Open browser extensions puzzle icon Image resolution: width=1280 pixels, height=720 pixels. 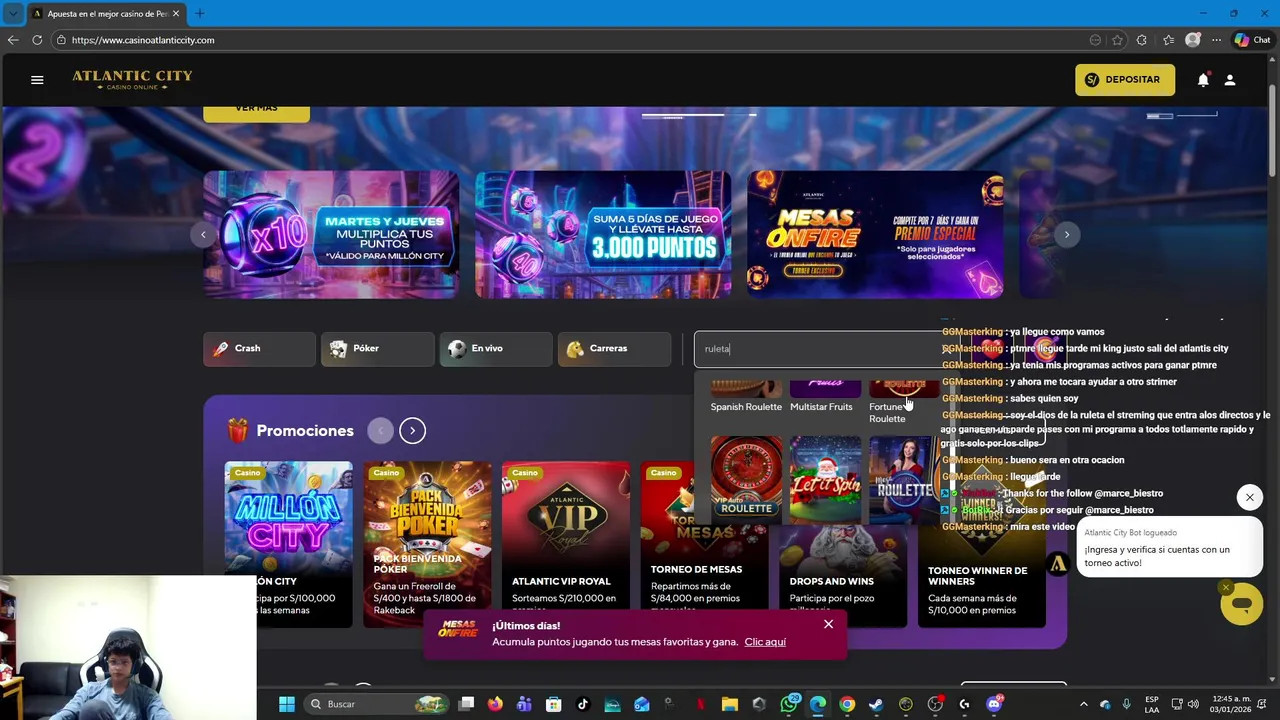[1142, 40]
